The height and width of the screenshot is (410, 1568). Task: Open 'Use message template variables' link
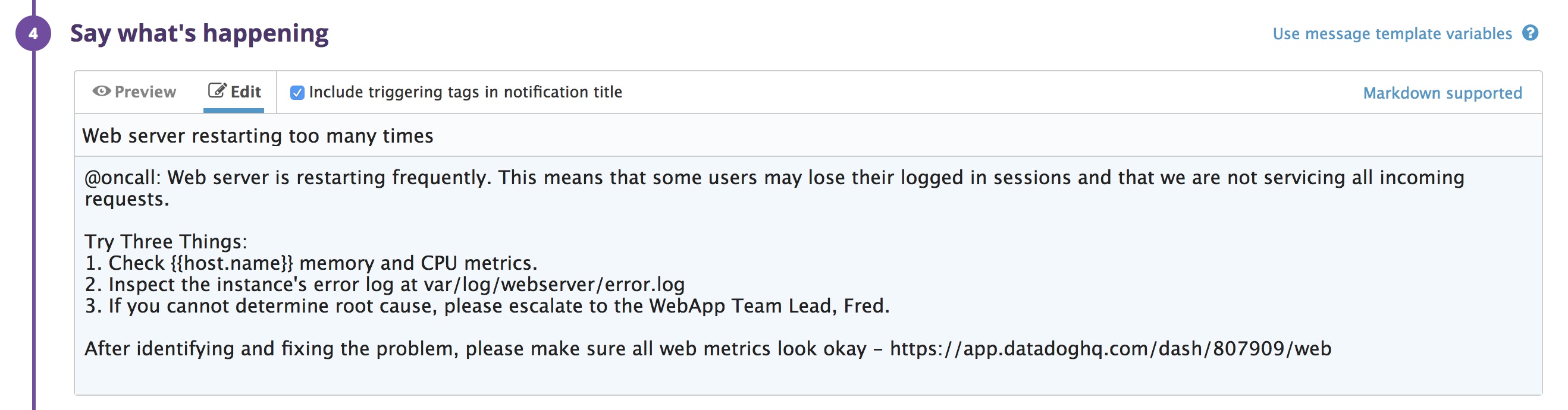coord(1391,33)
